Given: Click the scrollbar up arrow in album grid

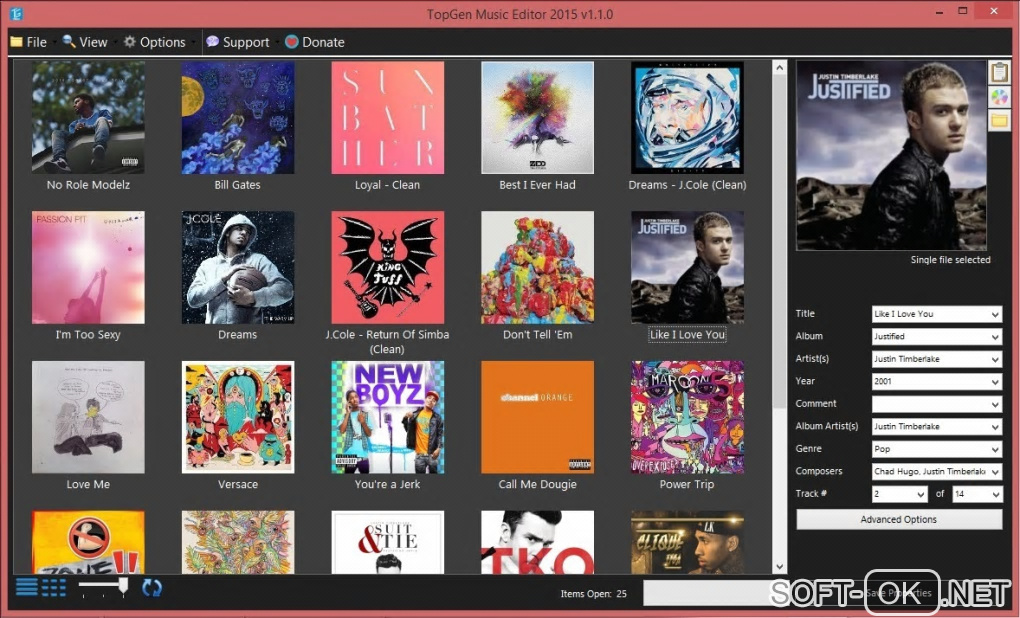Looking at the screenshot, I should pos(779,67).
